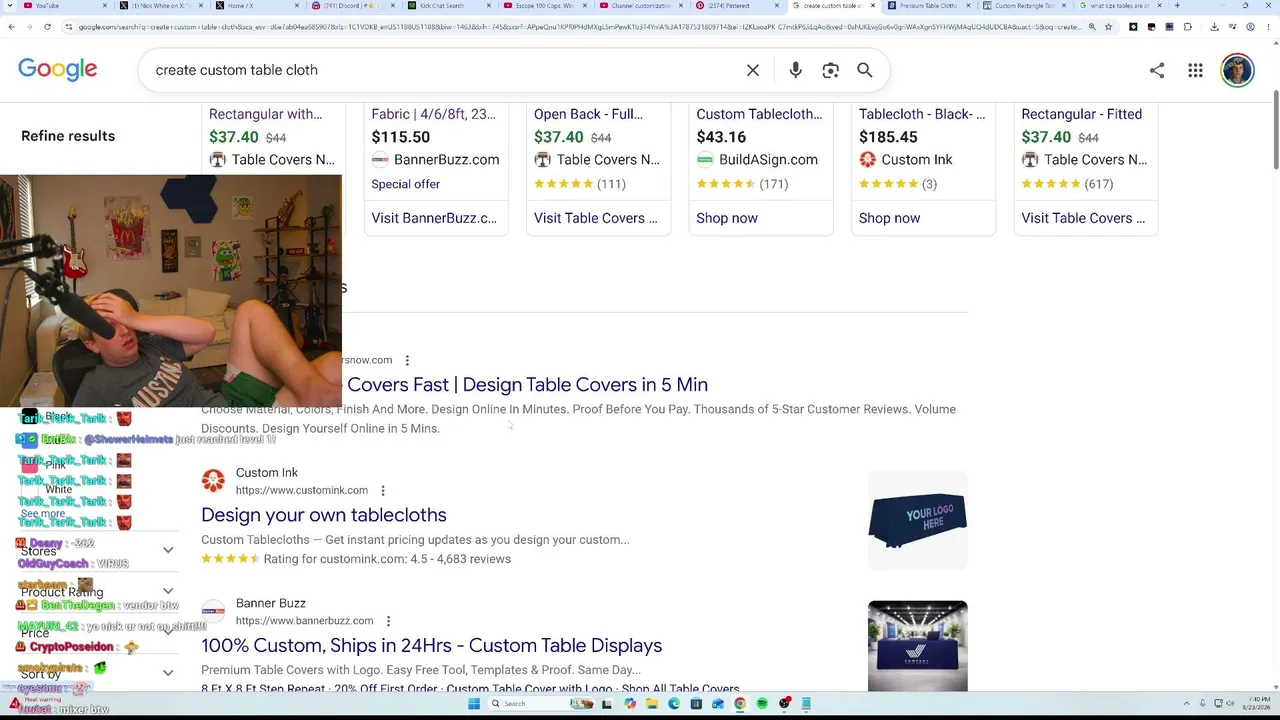The height and width of the screenshot is (720, 1280).
Task: Open a new browser tab
Action: 1177,6
